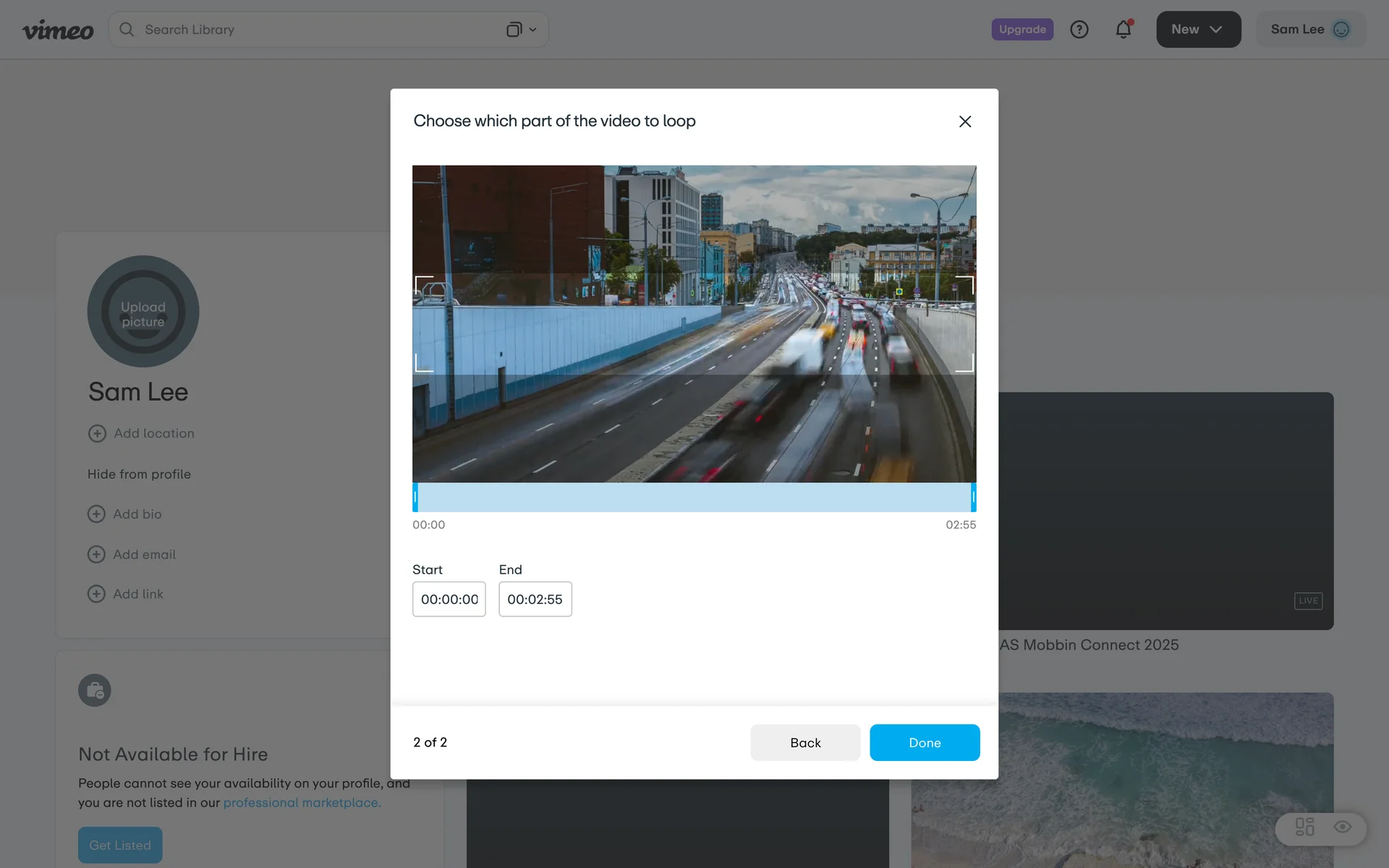
Task: Click the Vimeo logo
Action: click(58, 30)
